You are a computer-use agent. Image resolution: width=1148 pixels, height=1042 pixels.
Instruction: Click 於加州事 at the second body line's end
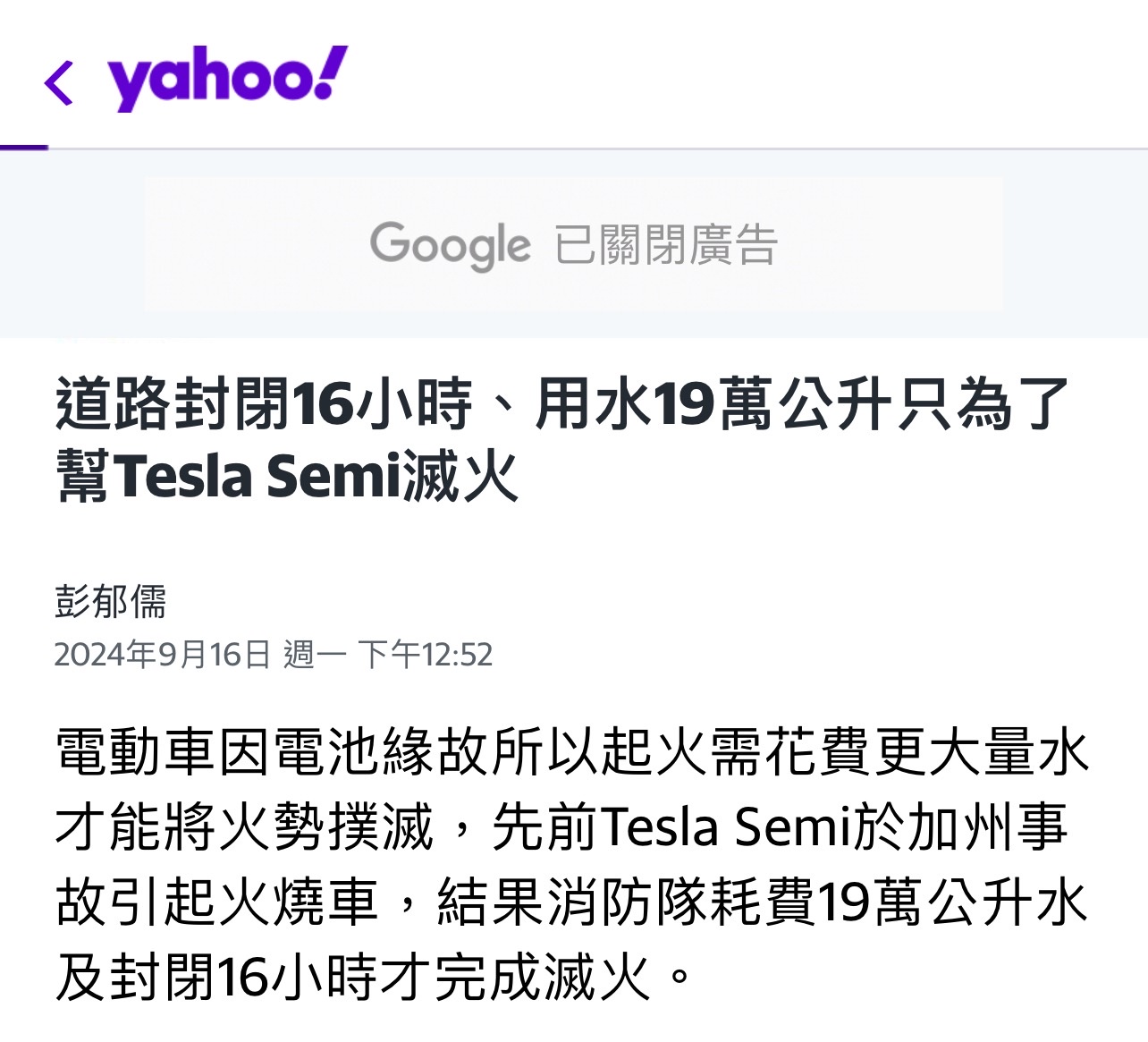[x=961, y=826]
